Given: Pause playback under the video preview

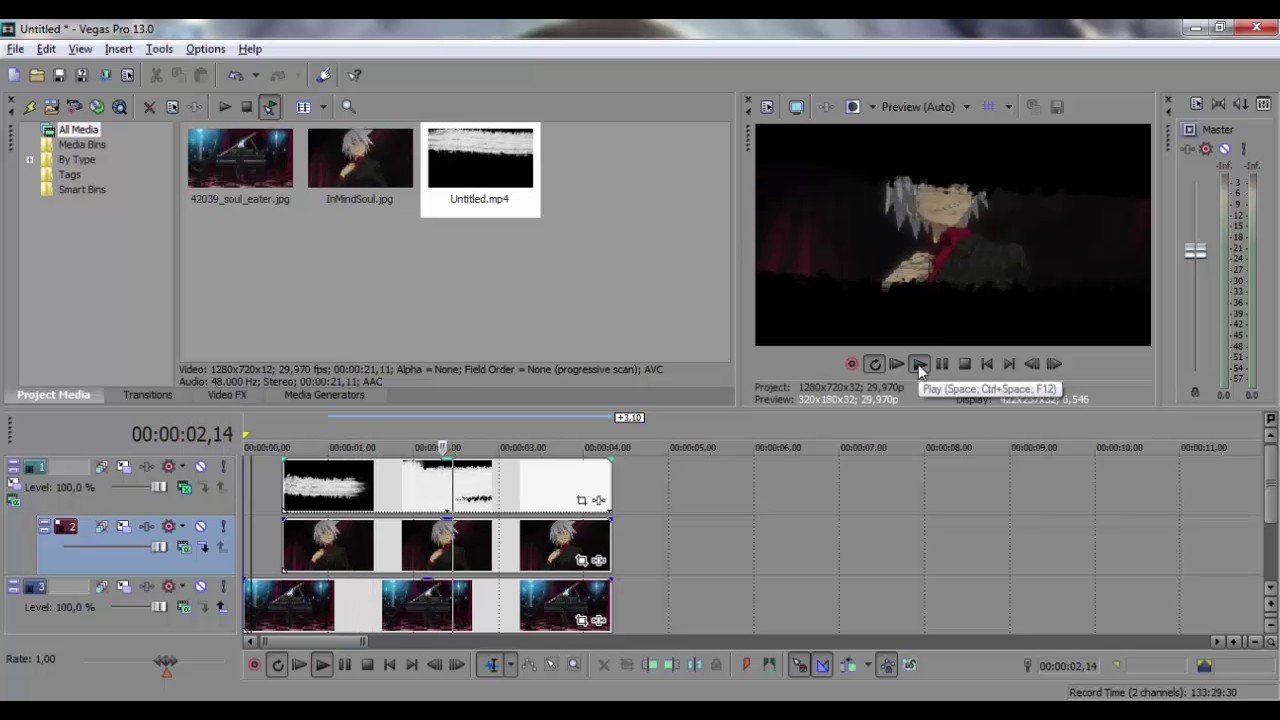Looking at the screenshot, I should [x=942, y=365].
